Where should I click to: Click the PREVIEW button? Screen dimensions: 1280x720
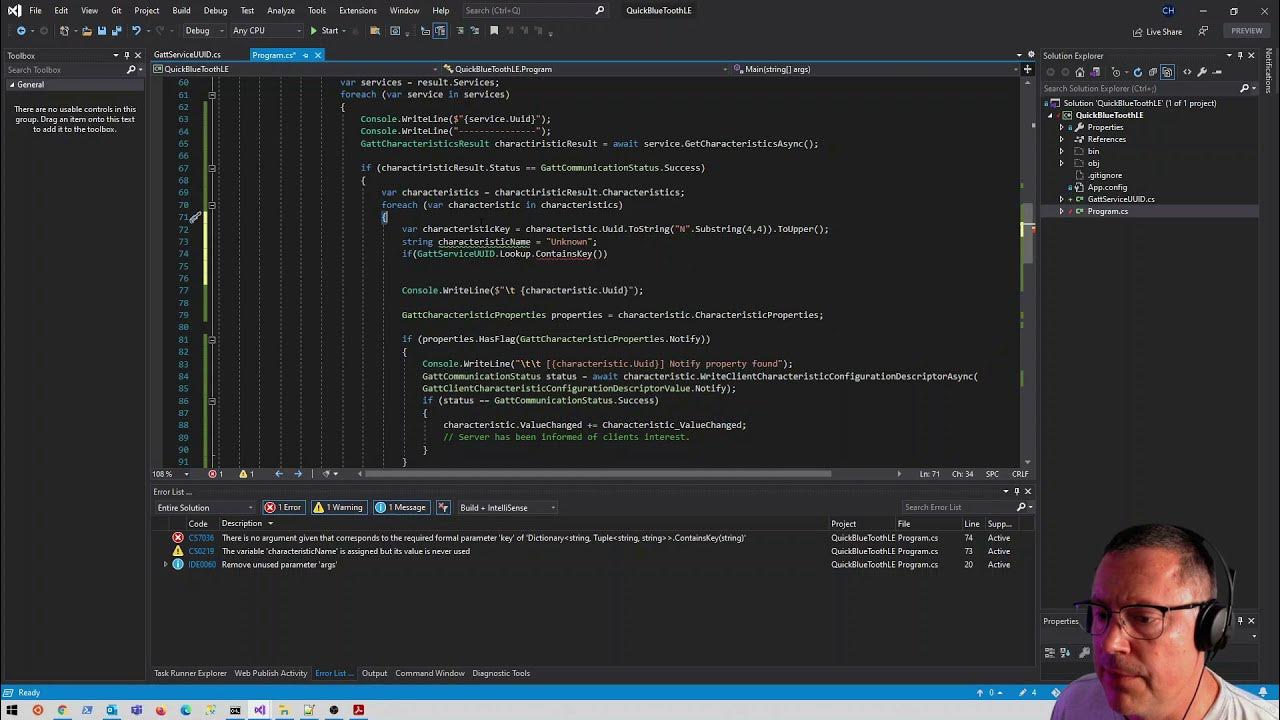coord(1246,31)
